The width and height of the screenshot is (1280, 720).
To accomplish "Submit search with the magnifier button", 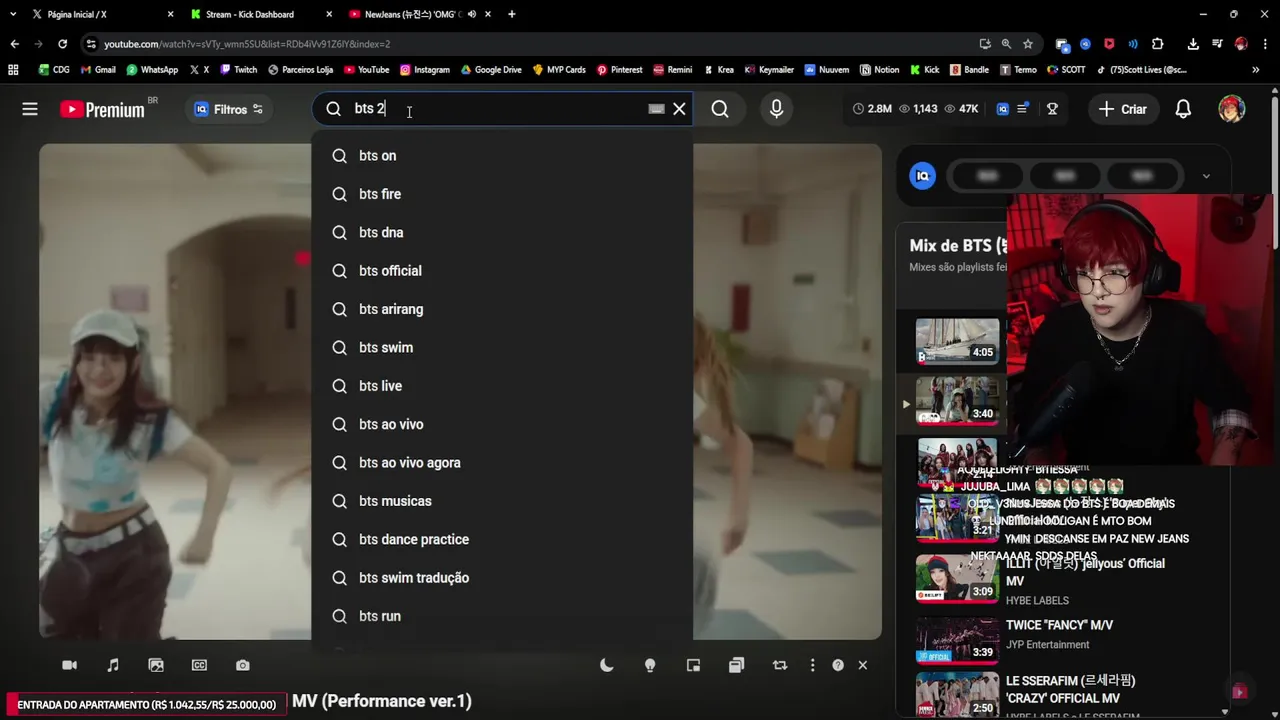I will point(720,109).
